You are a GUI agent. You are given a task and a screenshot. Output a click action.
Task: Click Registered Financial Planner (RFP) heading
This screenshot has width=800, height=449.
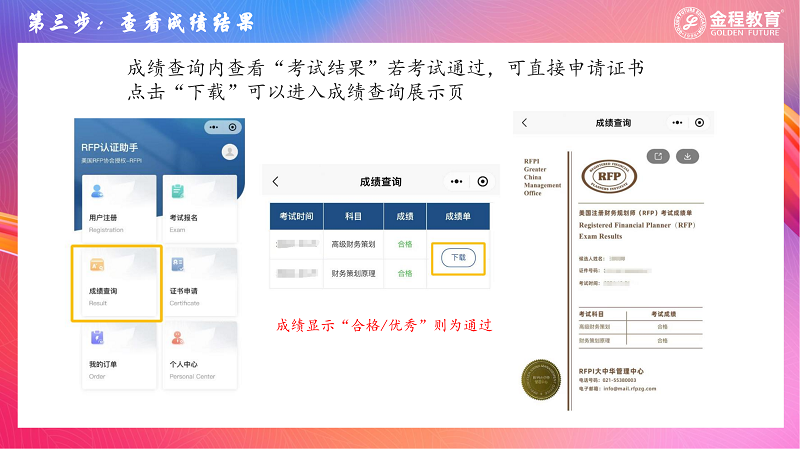tap(637, 225)
